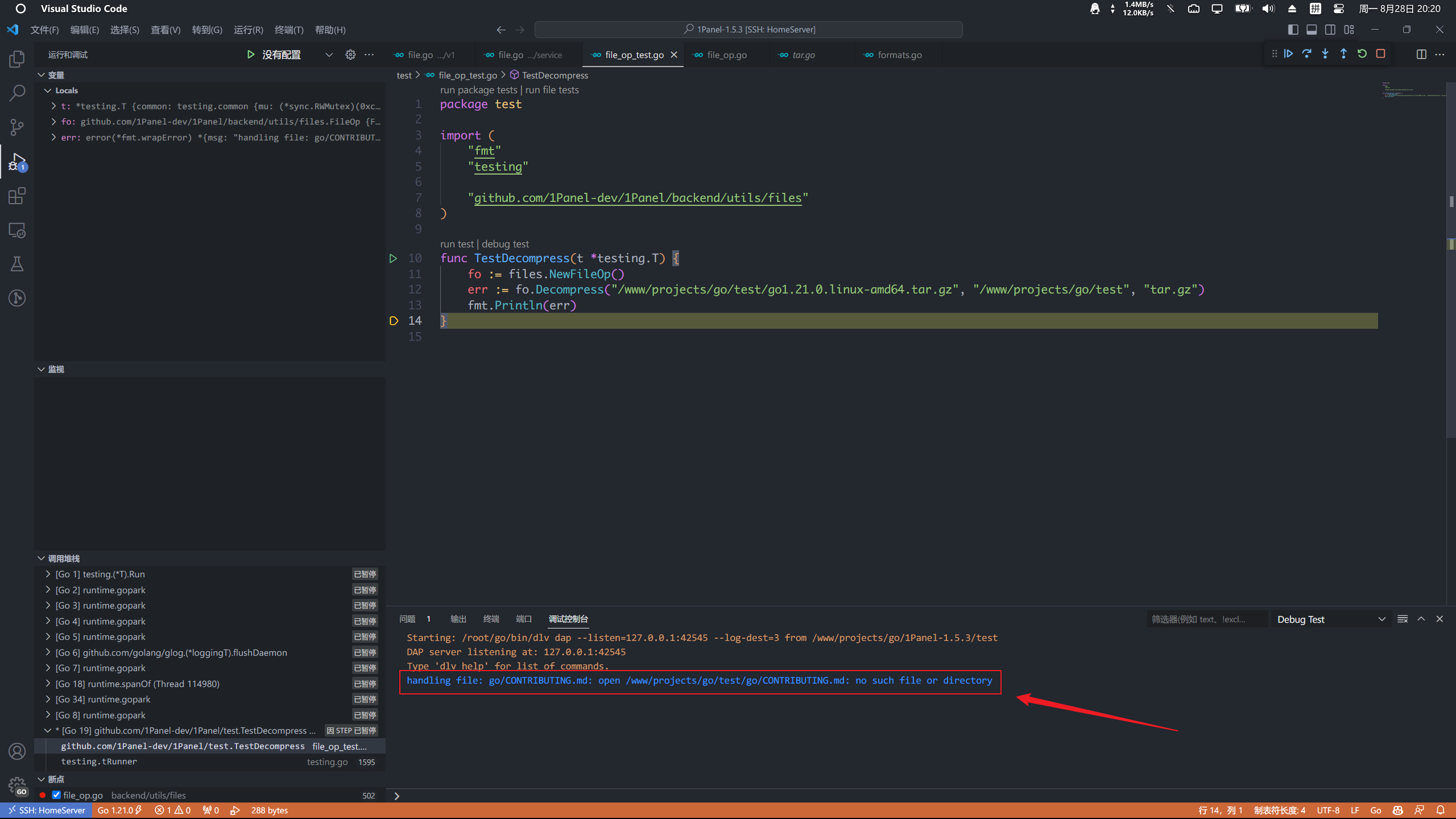
Task: Open the Search view in the activity bar
Action: [17, 92]
